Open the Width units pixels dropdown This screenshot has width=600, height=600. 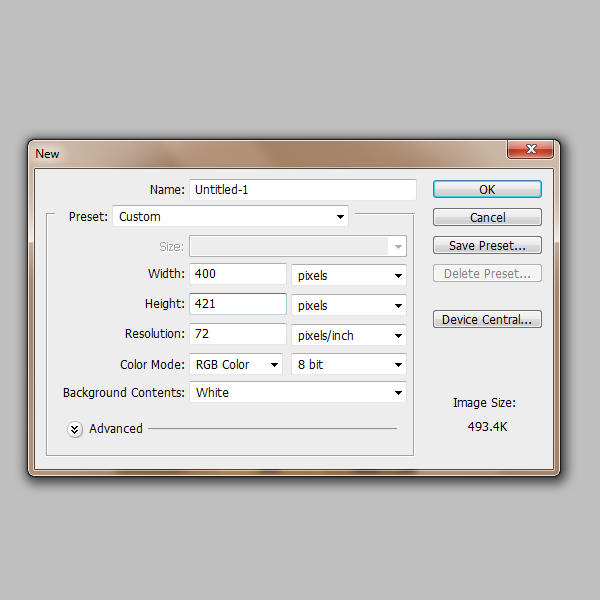[349, 275]
